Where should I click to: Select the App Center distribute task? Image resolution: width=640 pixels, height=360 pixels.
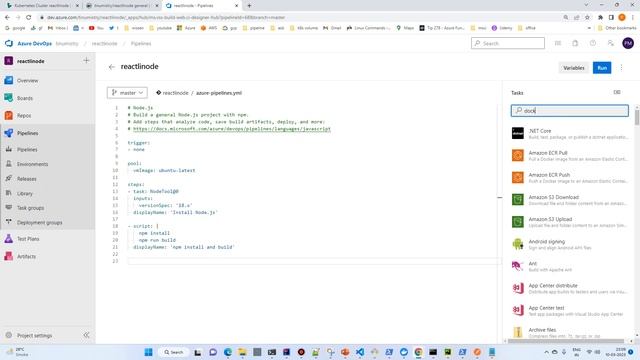(570, 288)
